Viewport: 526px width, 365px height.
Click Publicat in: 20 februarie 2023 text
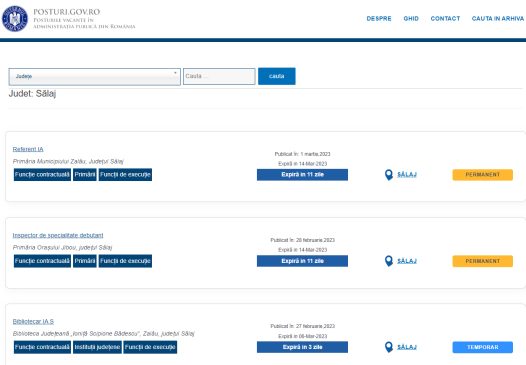coord(302,240)
